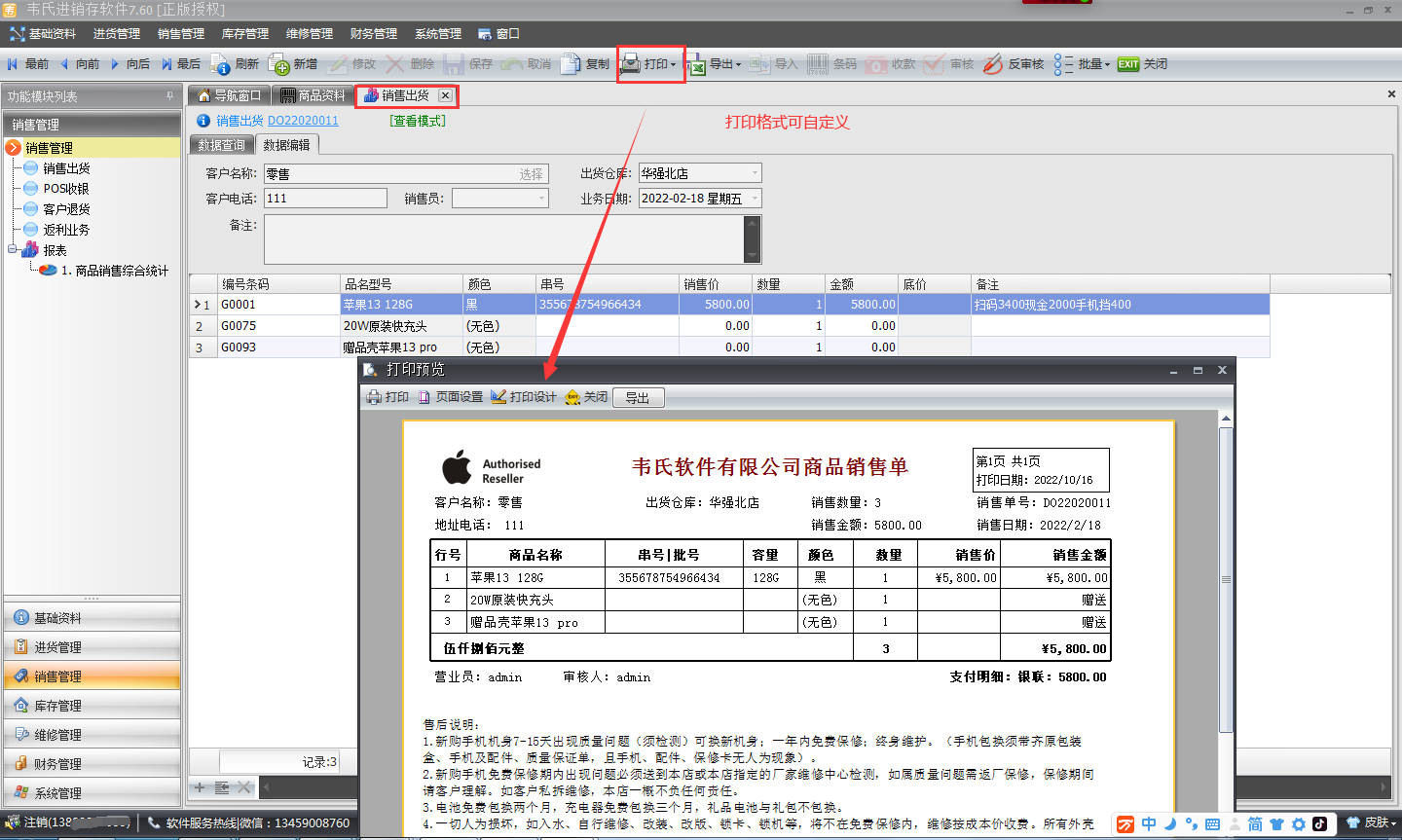Click the plus add-row icon below grid
Viewport: 1402px width, 840px height.
click(200, 787)
